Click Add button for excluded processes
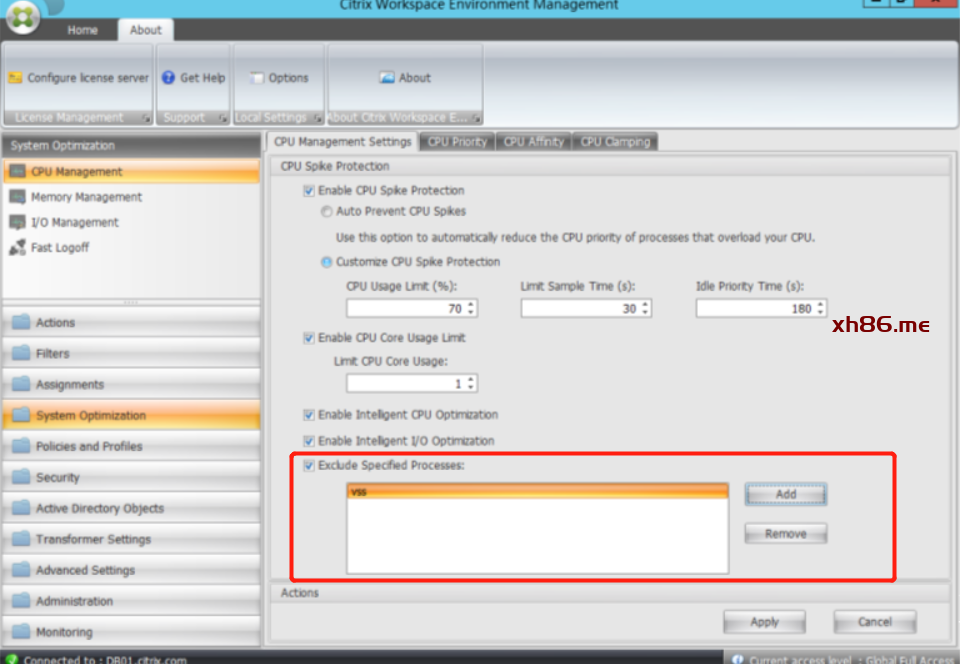 coord(785,494)
